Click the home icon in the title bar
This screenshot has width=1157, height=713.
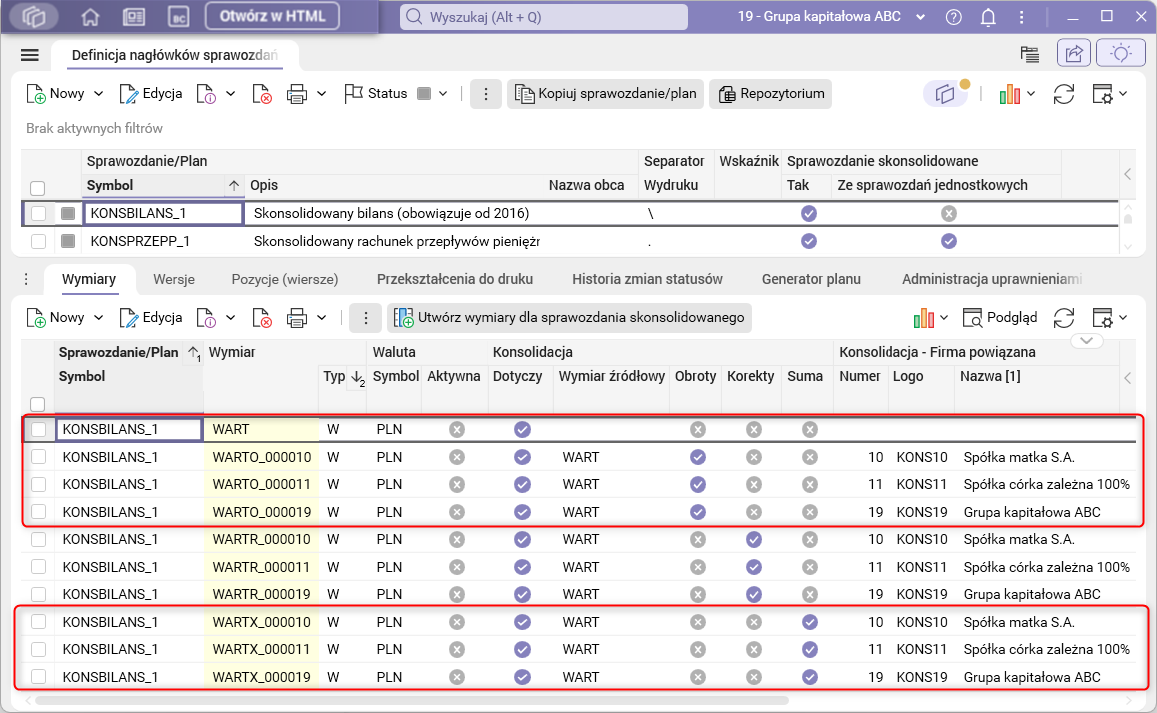[x=90, y=16]
